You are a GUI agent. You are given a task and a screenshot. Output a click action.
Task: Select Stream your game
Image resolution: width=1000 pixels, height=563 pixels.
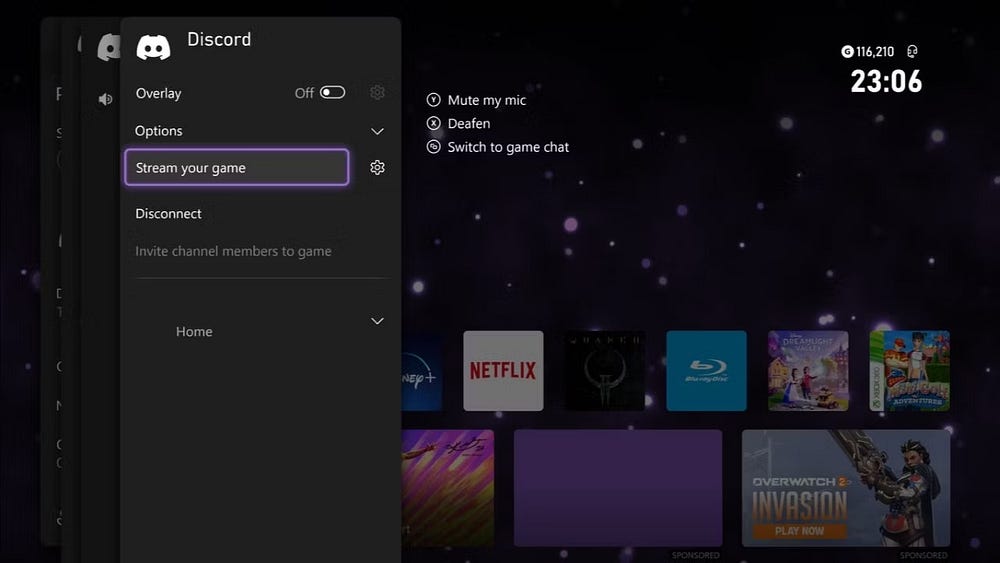[x=237, y=168]
